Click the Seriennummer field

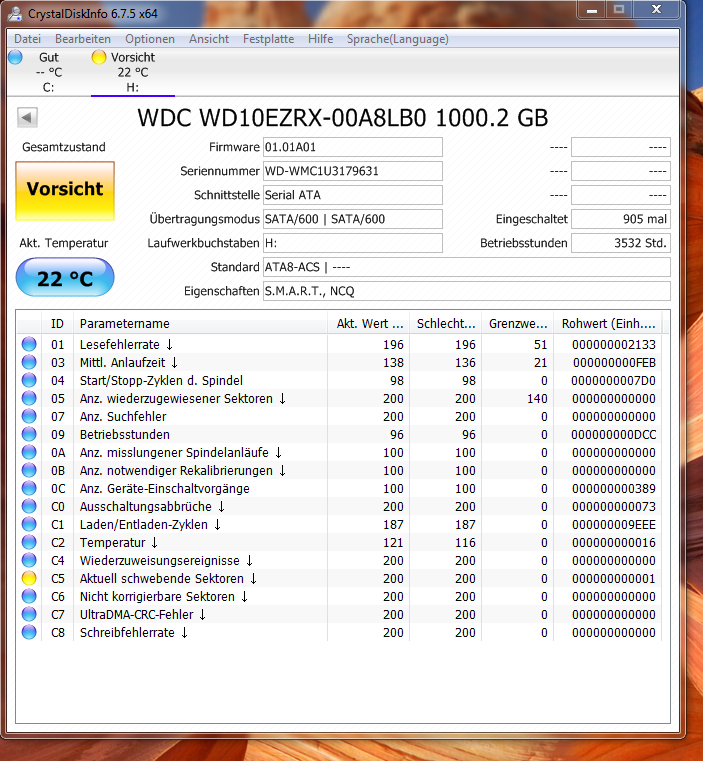coord(353,171)
